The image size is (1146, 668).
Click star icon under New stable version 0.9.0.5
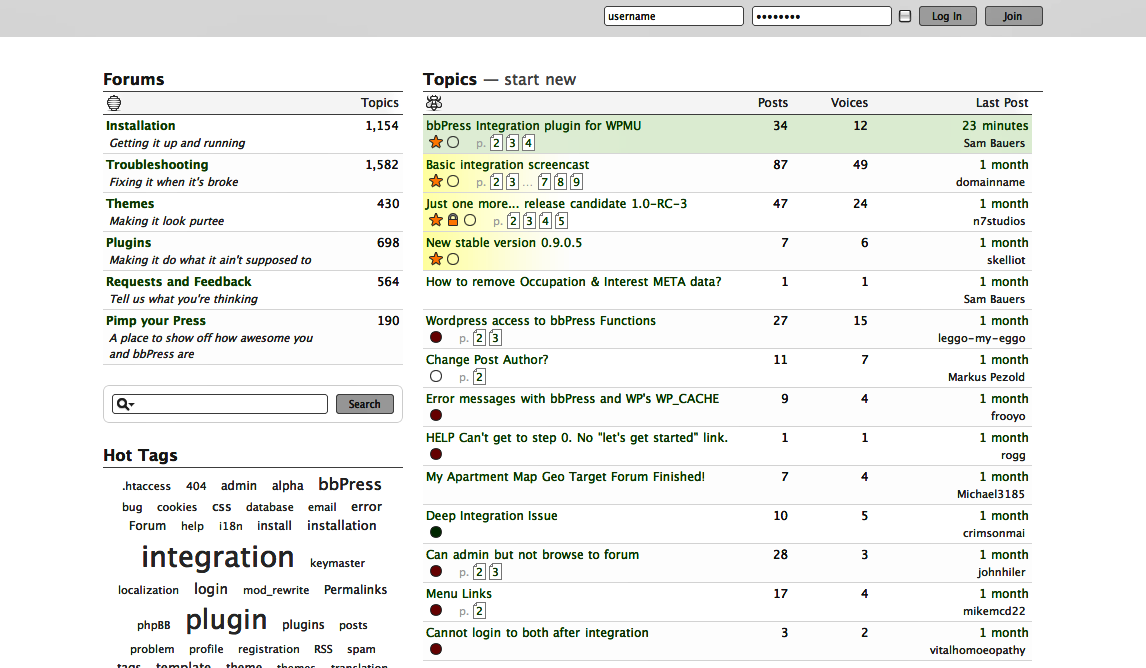click(436, 259)
